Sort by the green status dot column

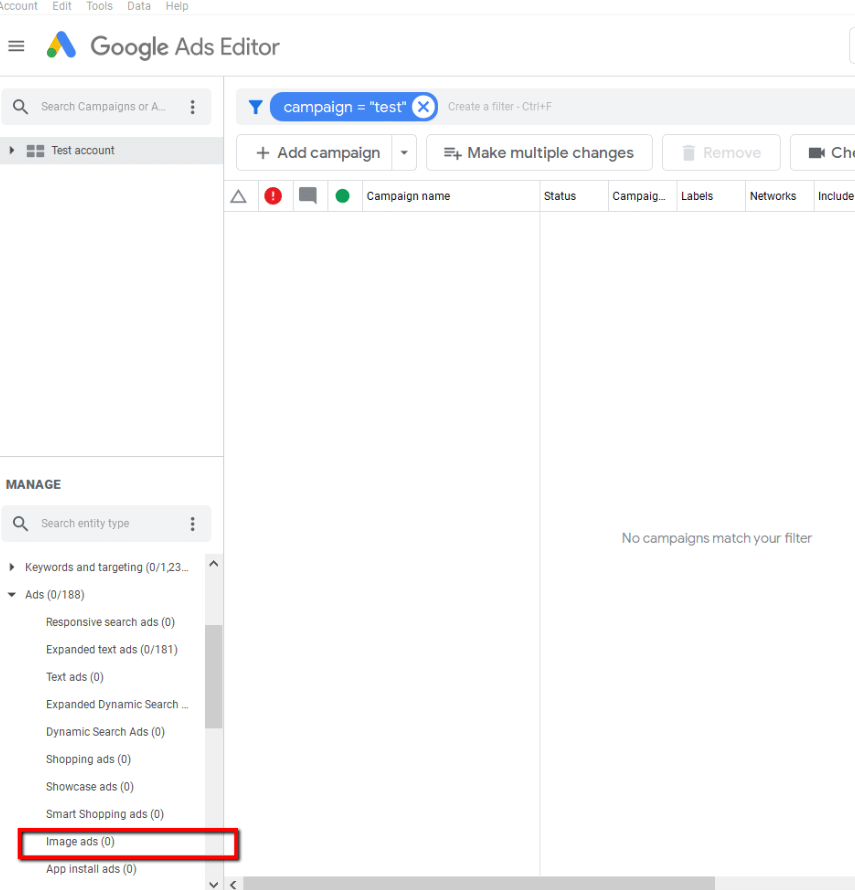point(342,196)
